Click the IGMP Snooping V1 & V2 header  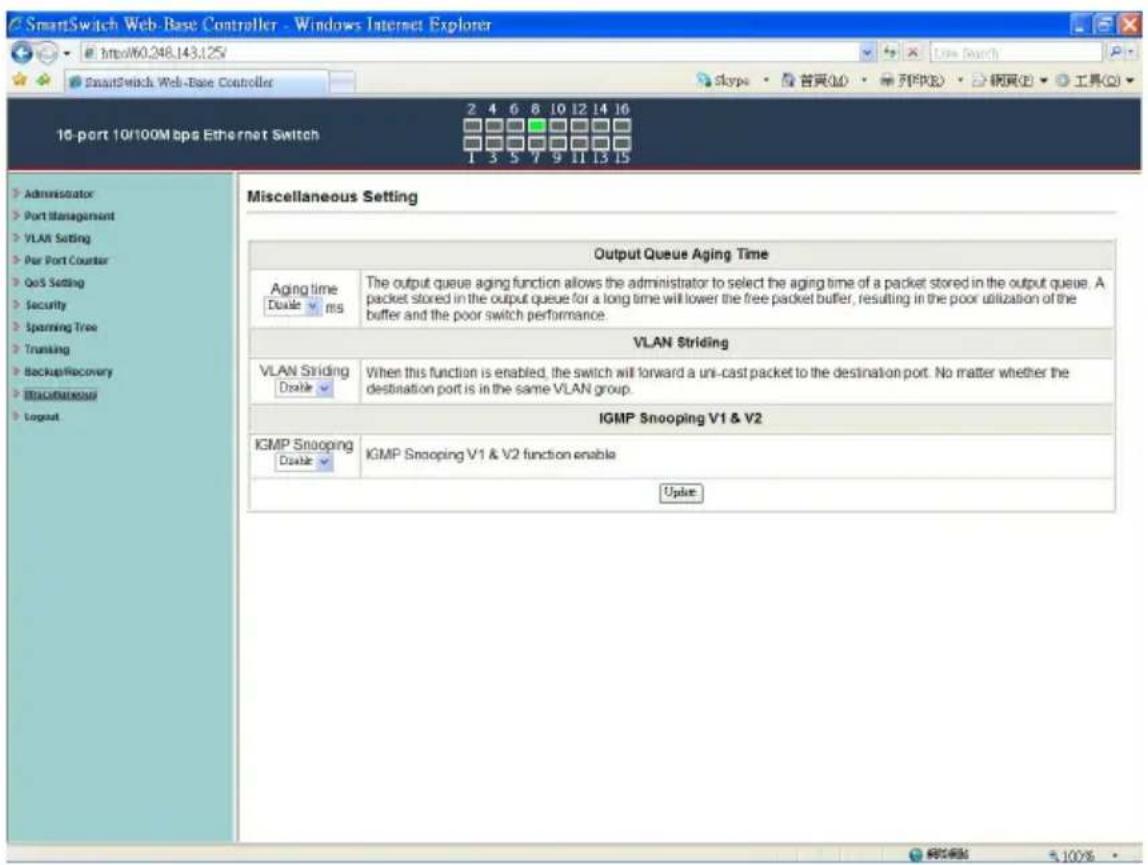pyautogui.click(x=681, y=418)
